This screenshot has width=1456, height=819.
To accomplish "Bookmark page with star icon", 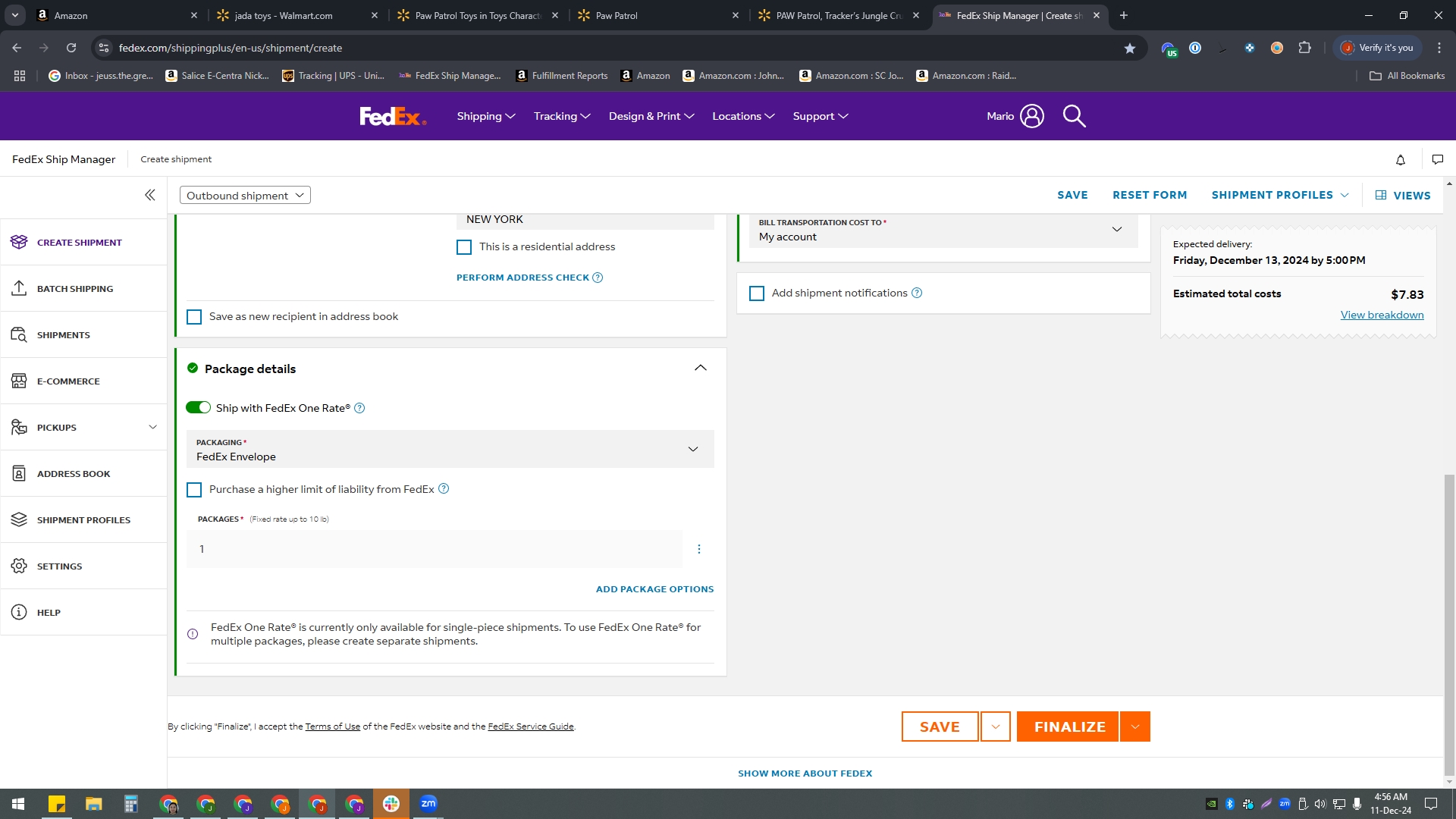I will [1130, 48].
